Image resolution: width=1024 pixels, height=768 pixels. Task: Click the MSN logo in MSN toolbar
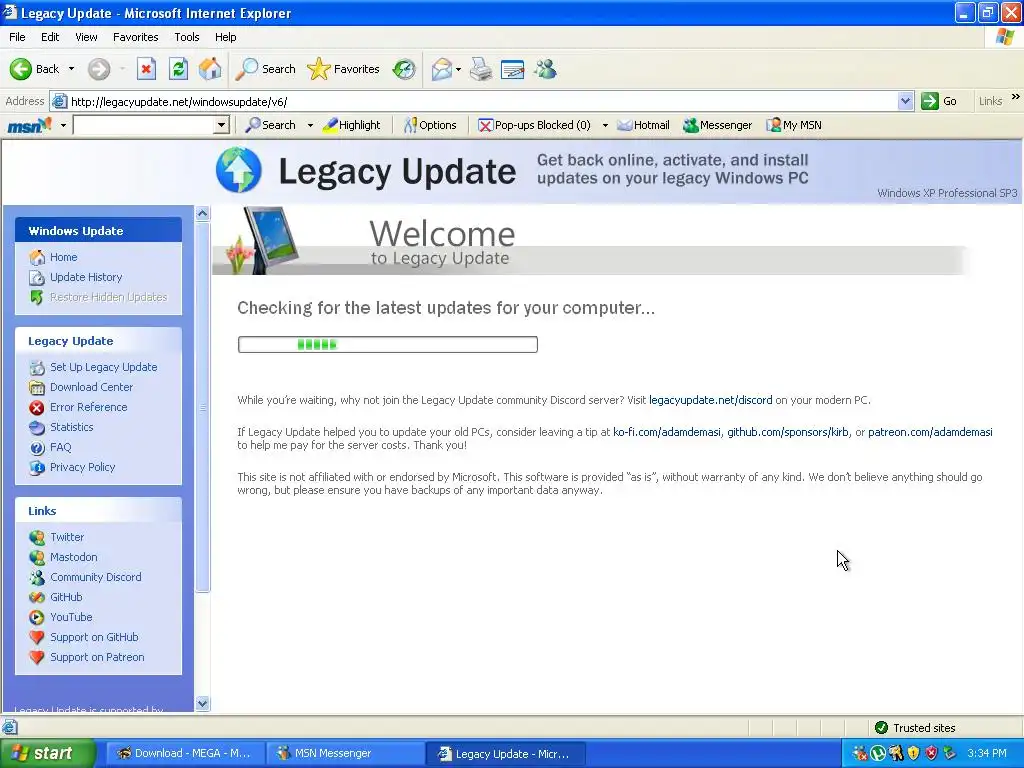[x=29, y=125]
